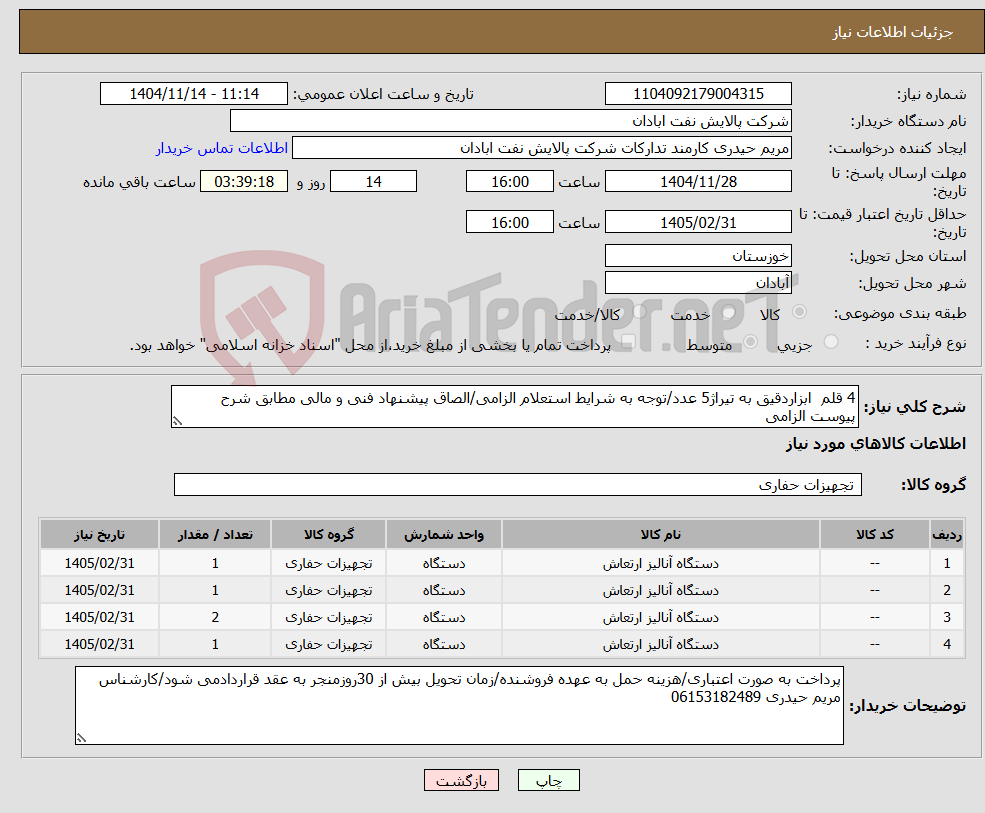Image resolution: width=985 pixels, height=813 pixels.
Task: Click the بازگشت back button
Action: pos(461,780)
